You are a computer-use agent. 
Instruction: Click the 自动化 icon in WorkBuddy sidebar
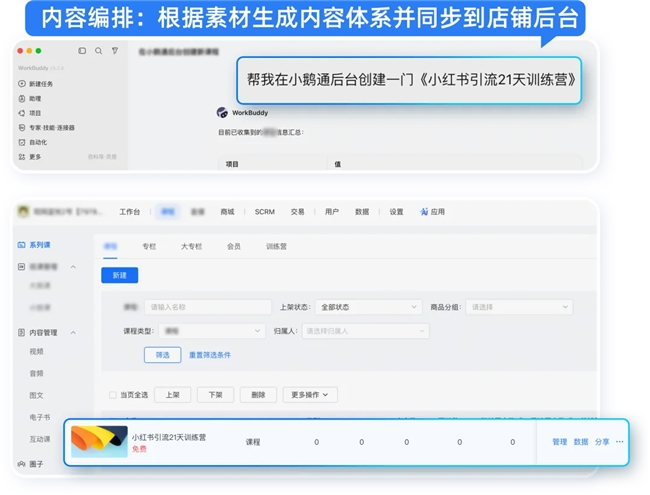[x=22, y=142]
